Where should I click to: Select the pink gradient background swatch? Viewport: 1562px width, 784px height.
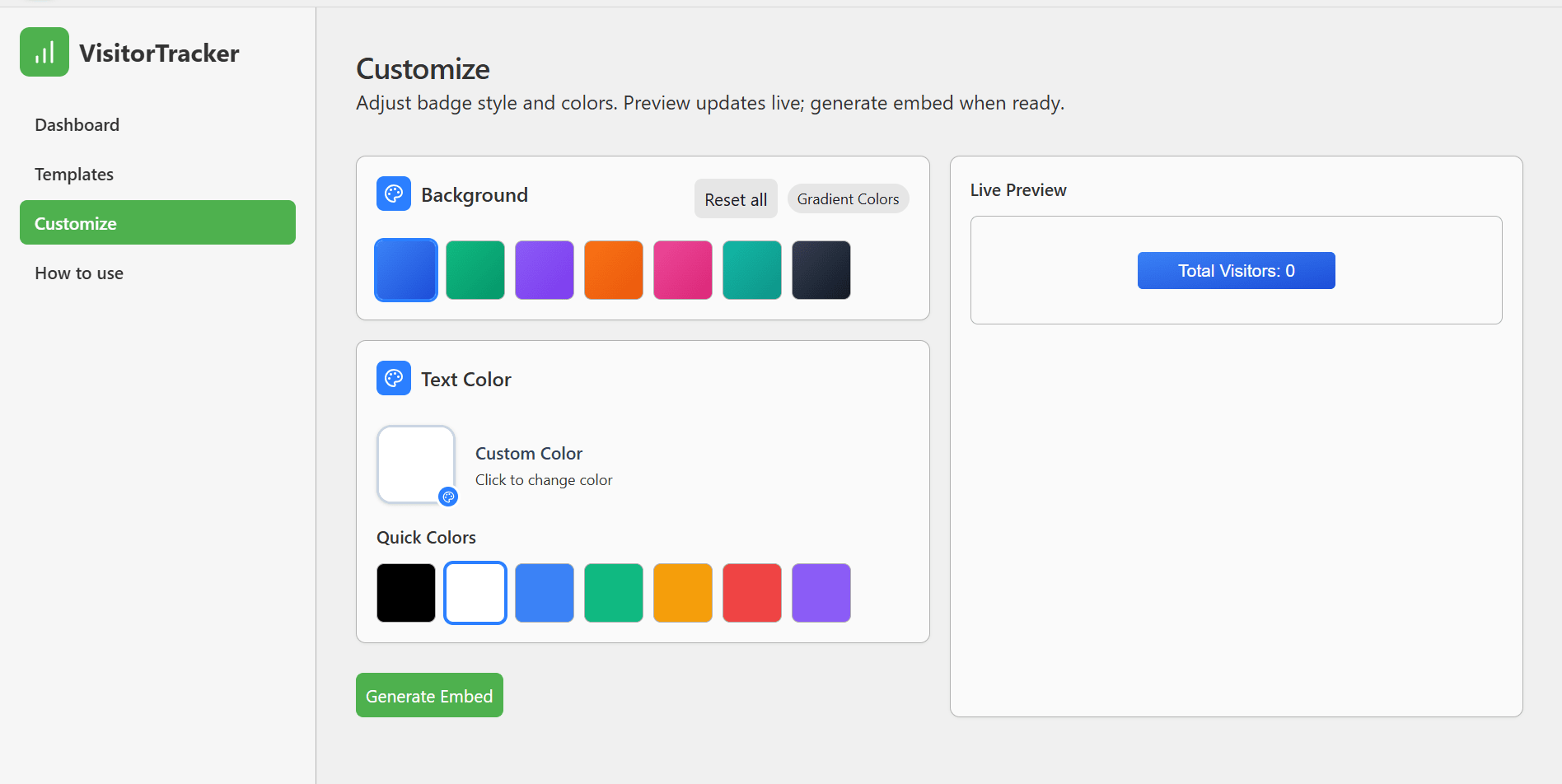point(683,270)
